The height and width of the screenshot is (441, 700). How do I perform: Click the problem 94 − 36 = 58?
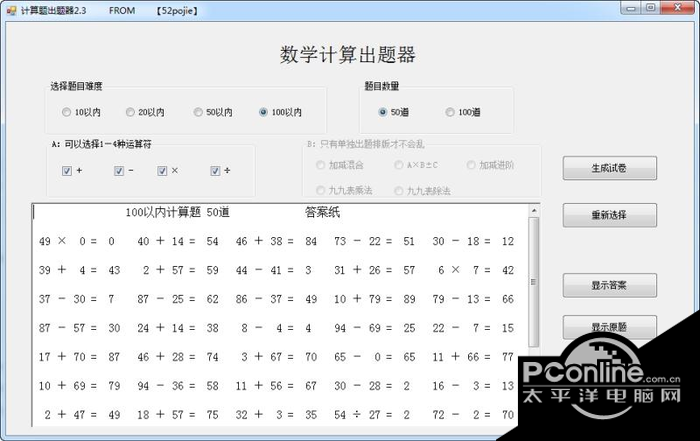pos(178,386)
